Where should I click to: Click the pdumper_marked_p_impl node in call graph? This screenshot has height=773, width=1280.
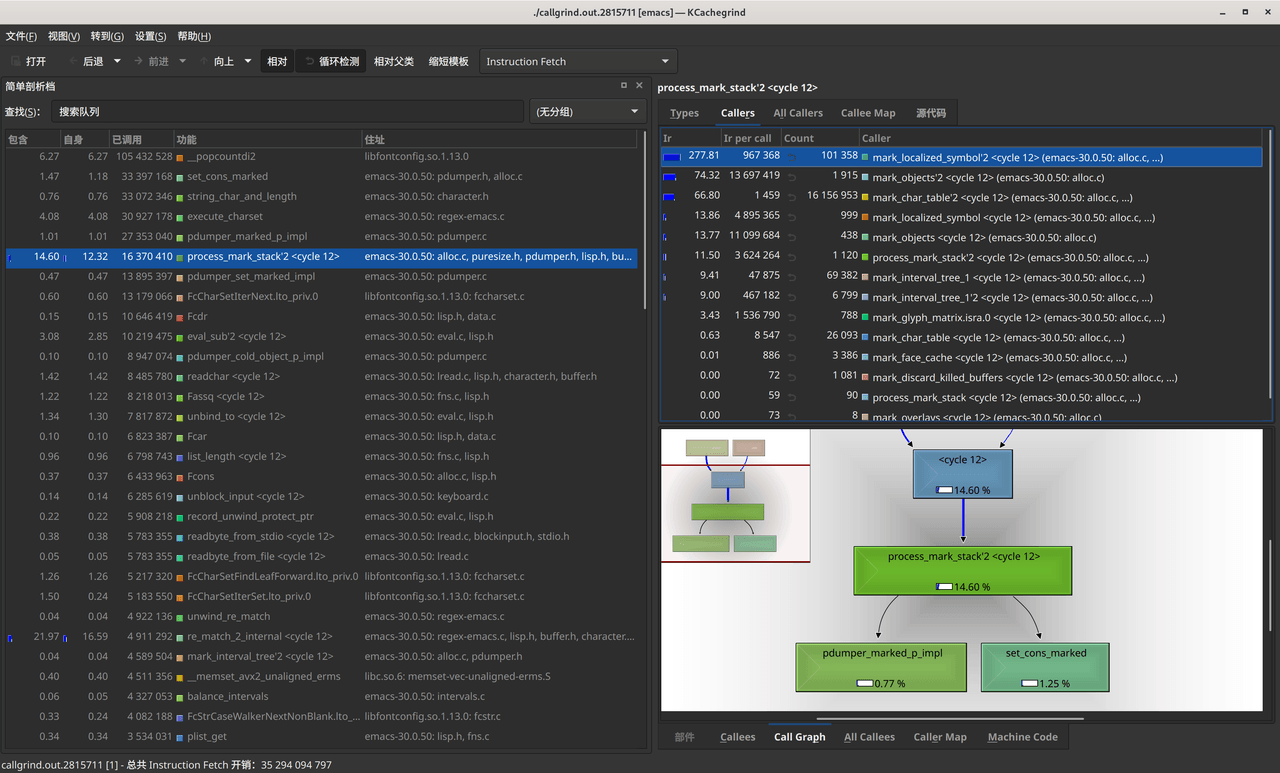coord(882,667)
